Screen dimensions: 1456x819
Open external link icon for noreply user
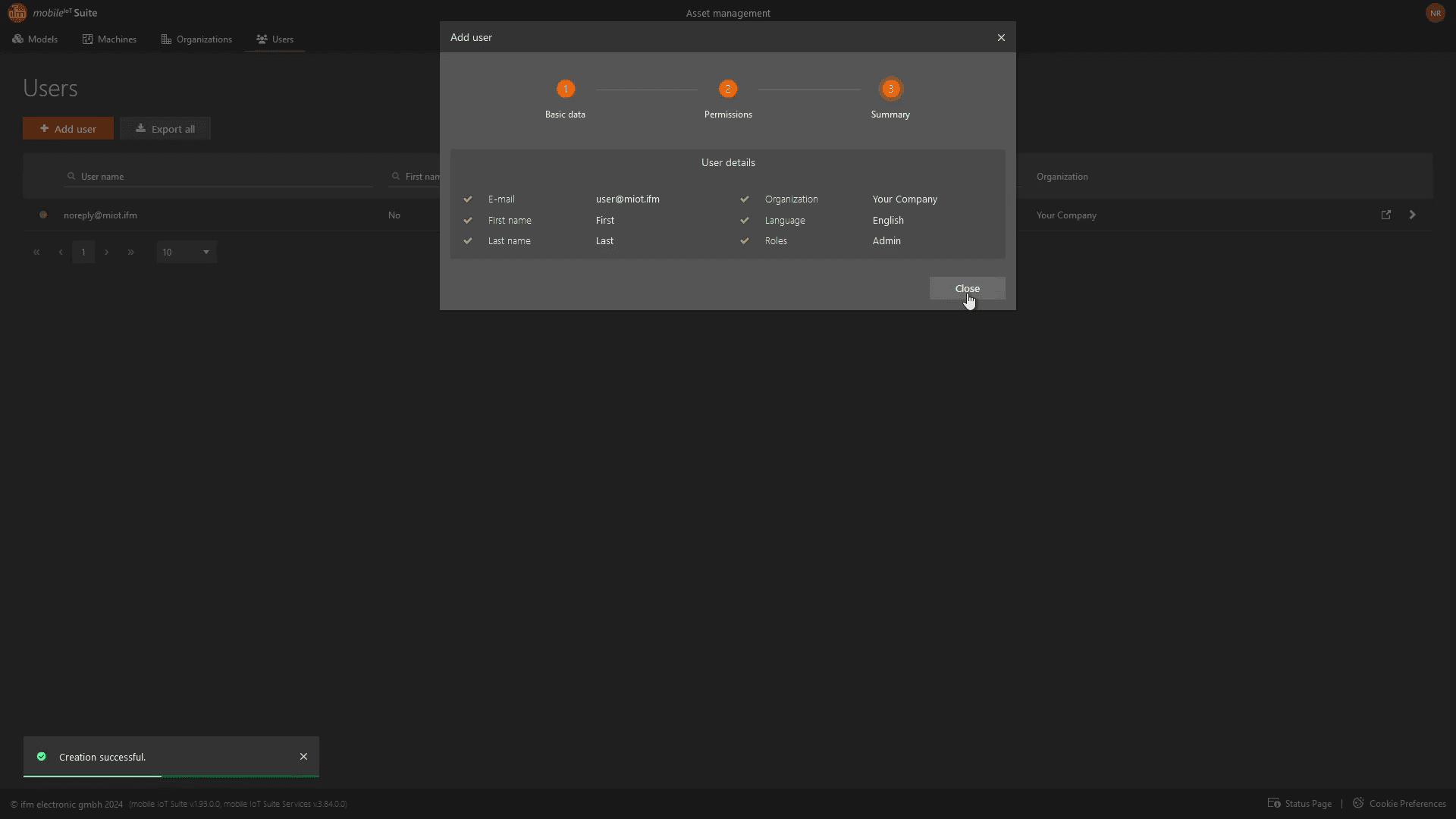point(1386,215)
